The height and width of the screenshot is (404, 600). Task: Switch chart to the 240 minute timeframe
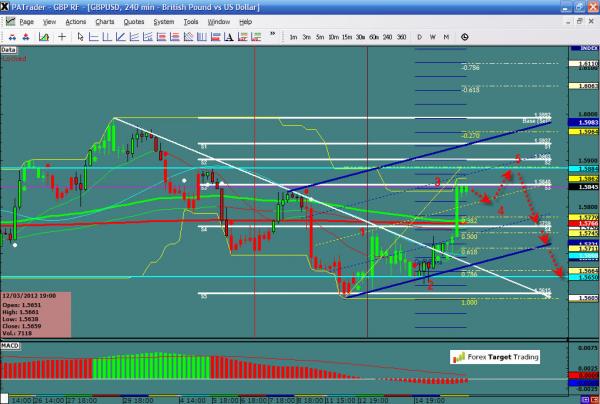(x=386, y=37)
